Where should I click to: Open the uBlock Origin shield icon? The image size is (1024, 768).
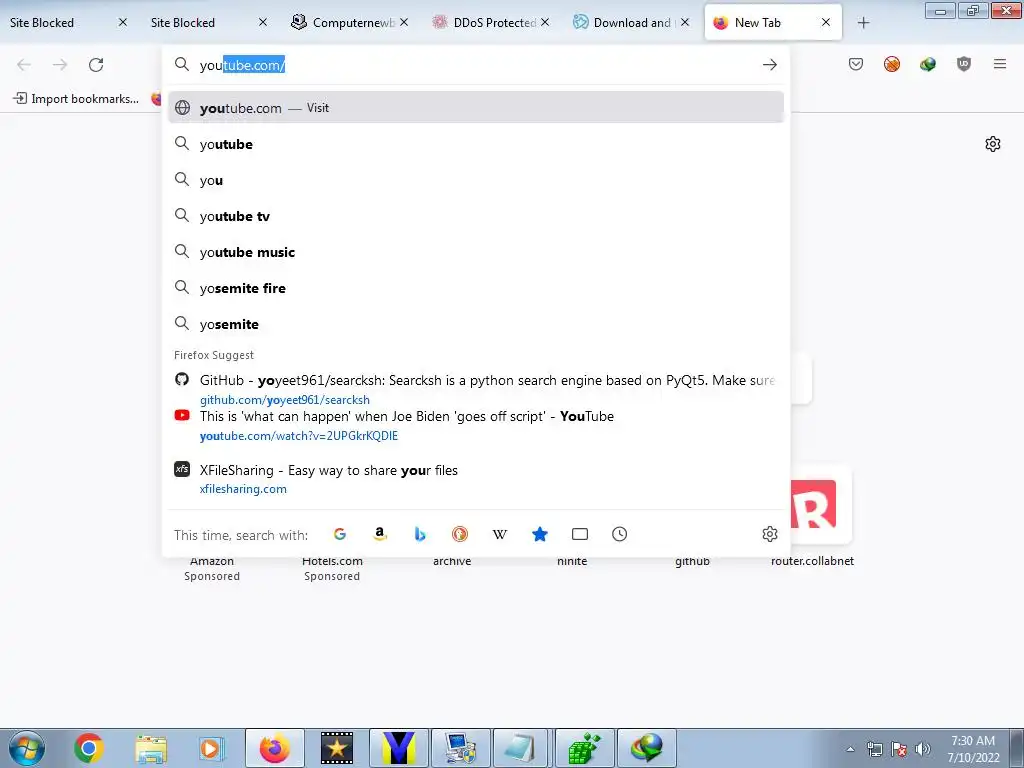tap(963, 64)
